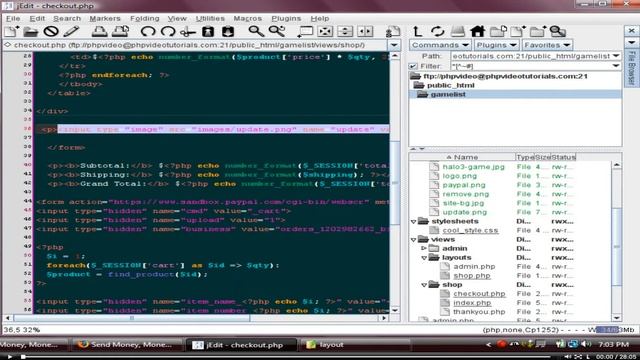This screenshot has height=360, width=640.
Task: Select update.png in the file list
Action: pos(464,212)
